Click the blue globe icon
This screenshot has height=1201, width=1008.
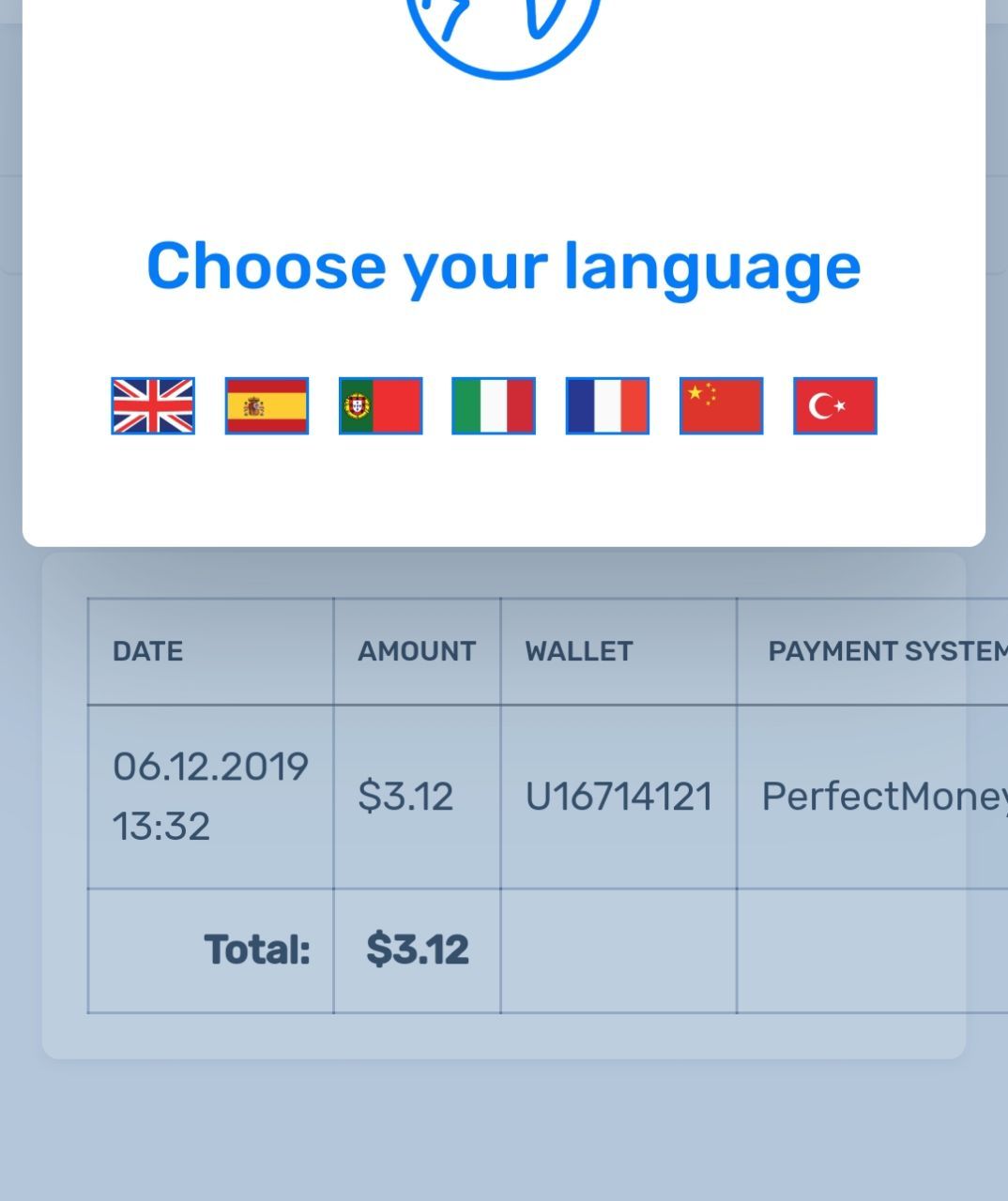503,28
